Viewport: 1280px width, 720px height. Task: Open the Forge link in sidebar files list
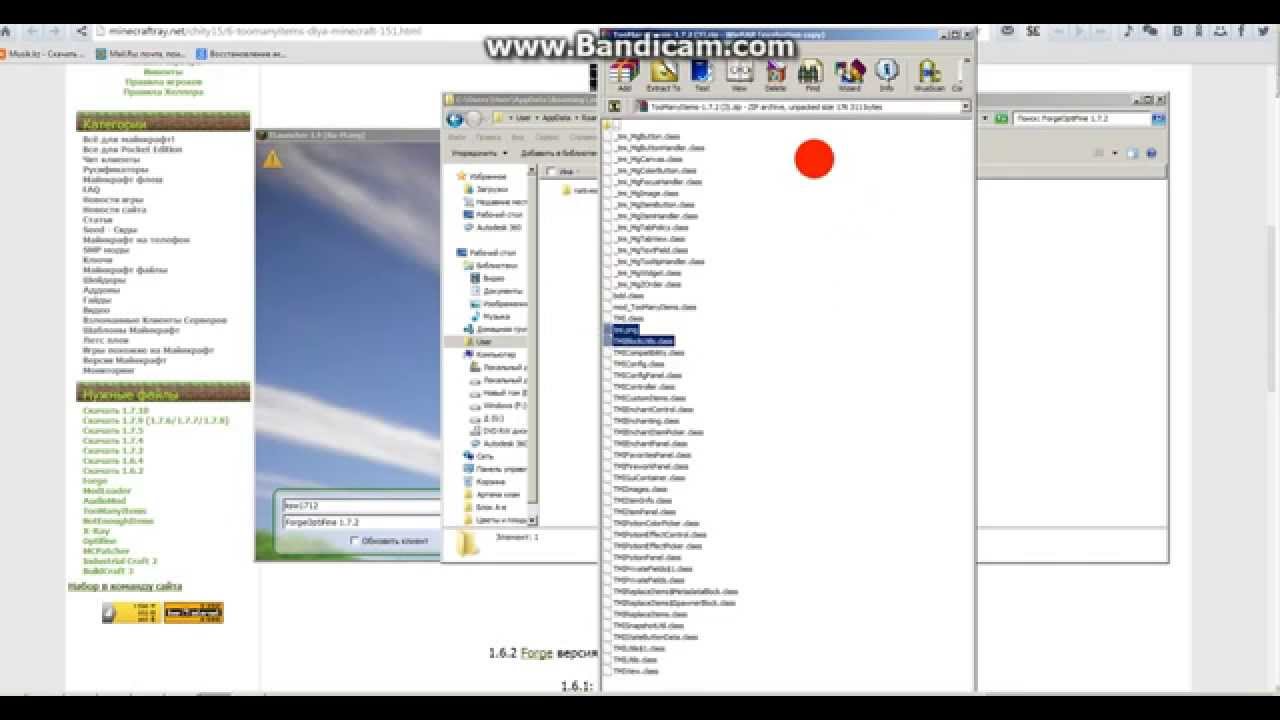(x=95, y=481)
